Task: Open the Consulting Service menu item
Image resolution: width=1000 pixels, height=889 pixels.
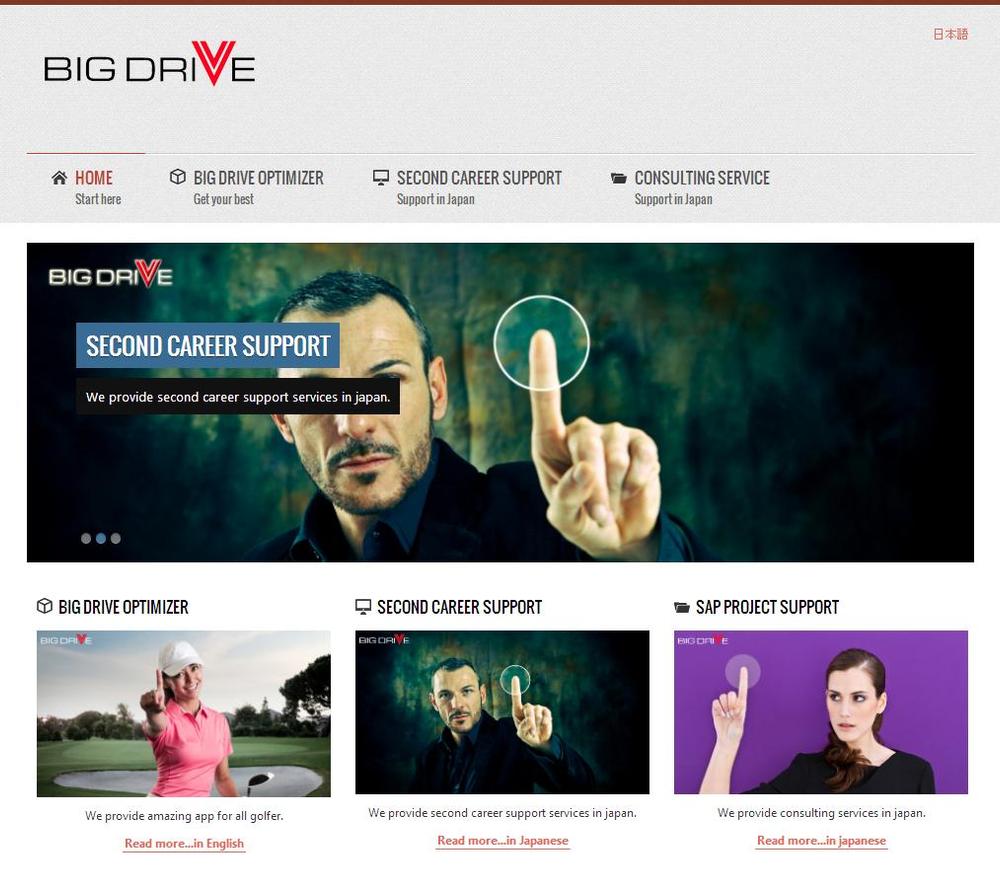Action: 702,178
